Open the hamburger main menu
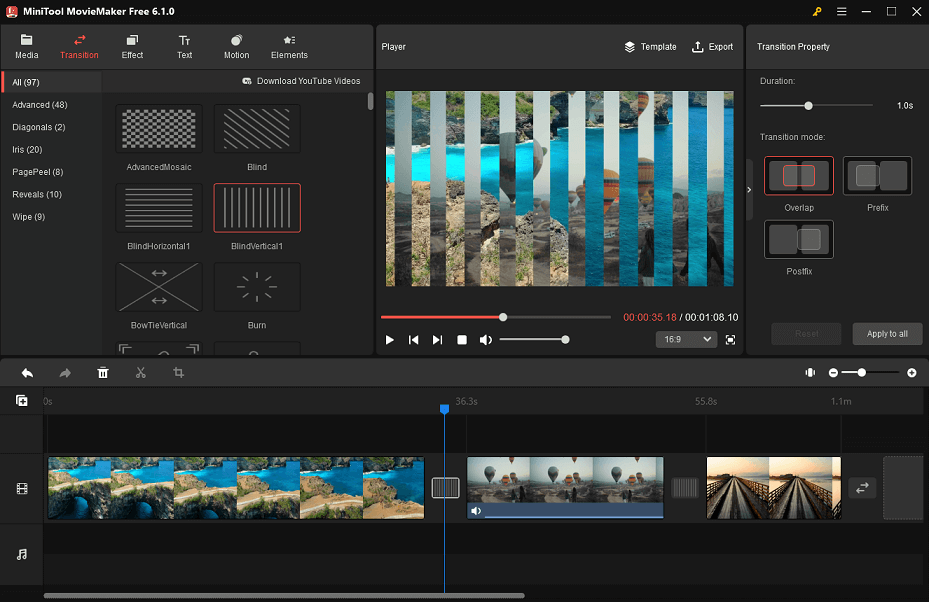The image size is (929, 602). 841,12
